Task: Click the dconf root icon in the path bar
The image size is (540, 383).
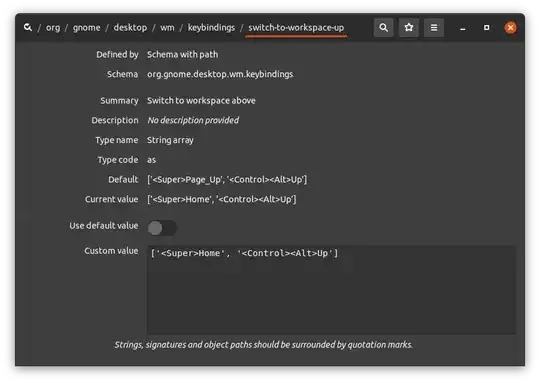Action: pos(28,27)
